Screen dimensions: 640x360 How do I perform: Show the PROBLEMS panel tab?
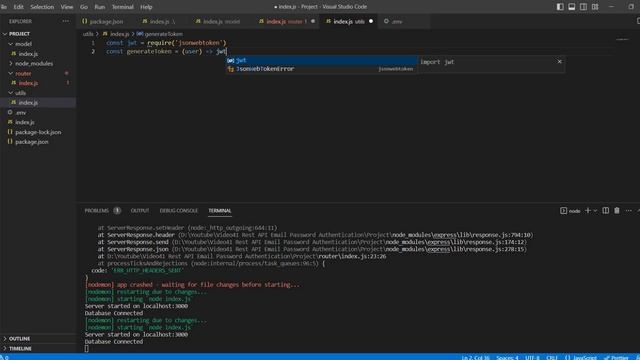point(97,211)
